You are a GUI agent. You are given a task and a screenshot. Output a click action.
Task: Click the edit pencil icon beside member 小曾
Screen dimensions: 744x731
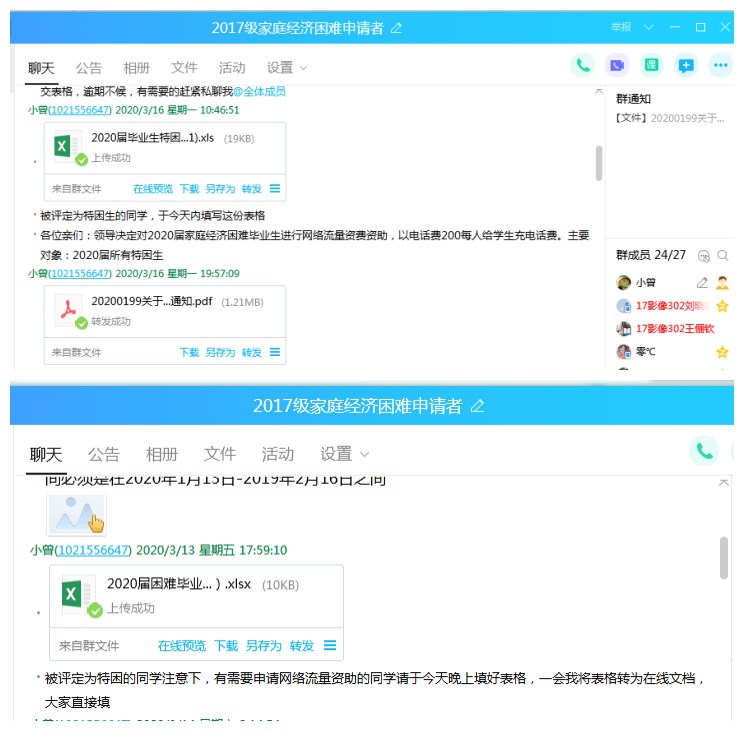pyautogui.click(x=702, y=283)
